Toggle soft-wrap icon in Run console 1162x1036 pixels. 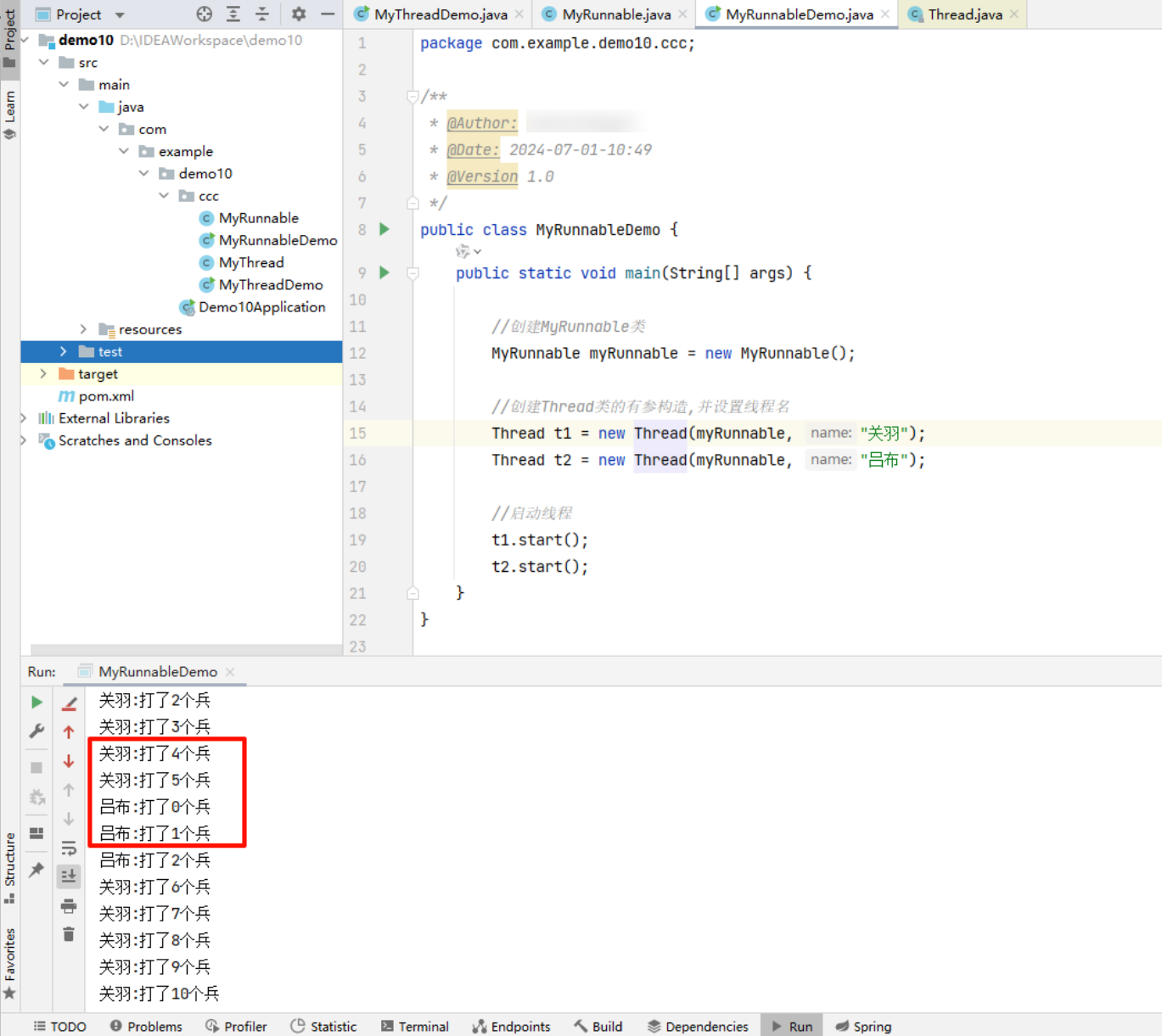tap(69, 848)
